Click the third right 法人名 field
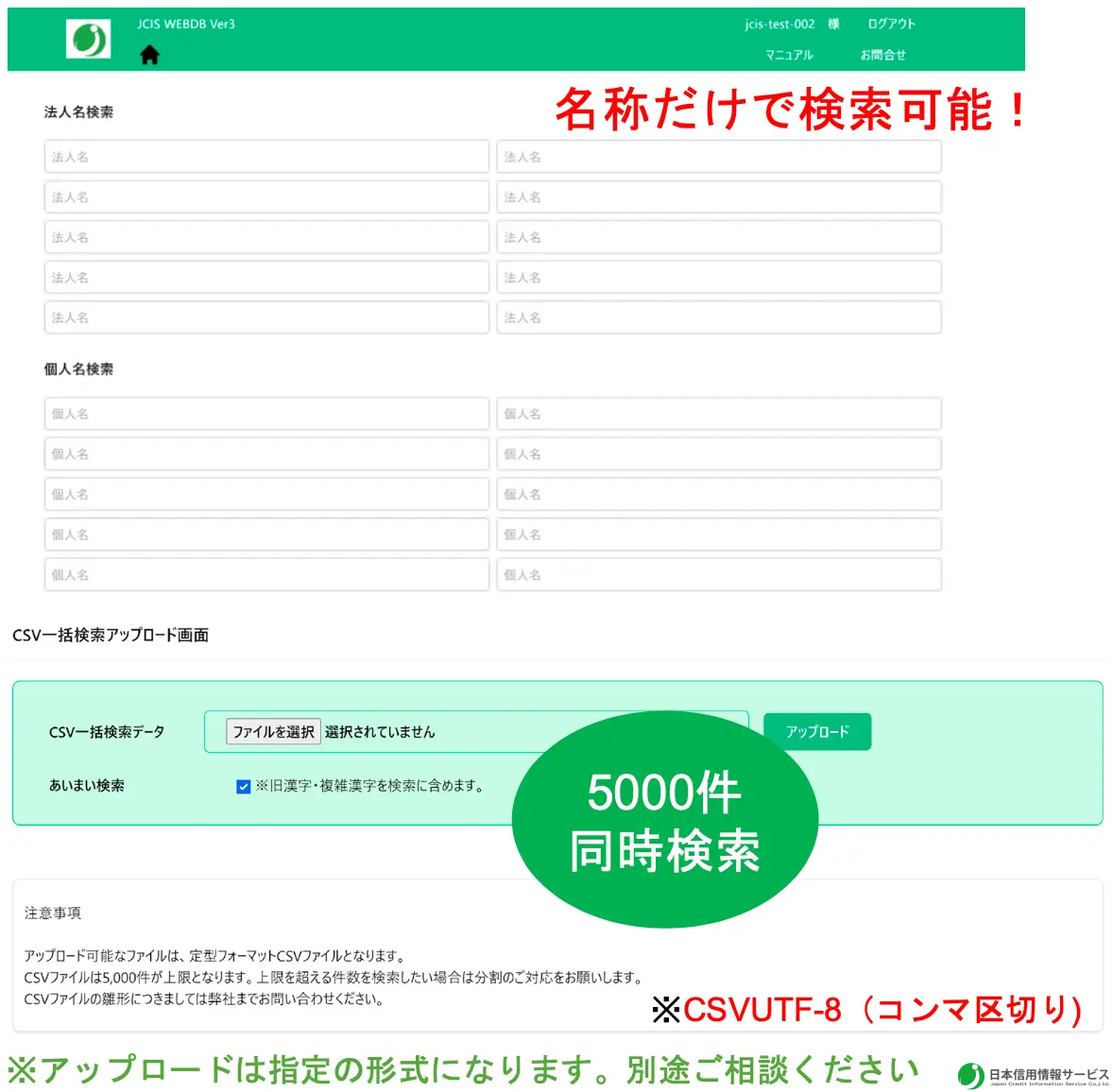This screenshot has height=1092, width=1113. coord(719,237)
